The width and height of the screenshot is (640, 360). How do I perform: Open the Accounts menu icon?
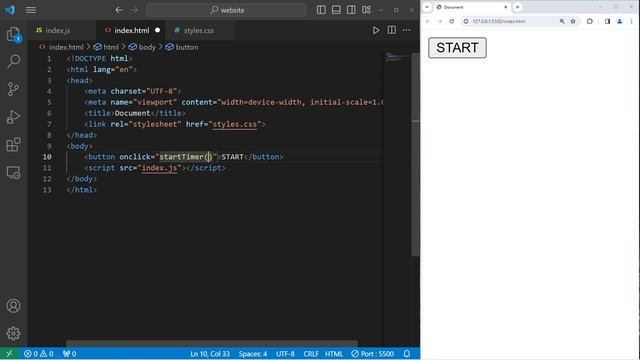(x=13, y=306)
